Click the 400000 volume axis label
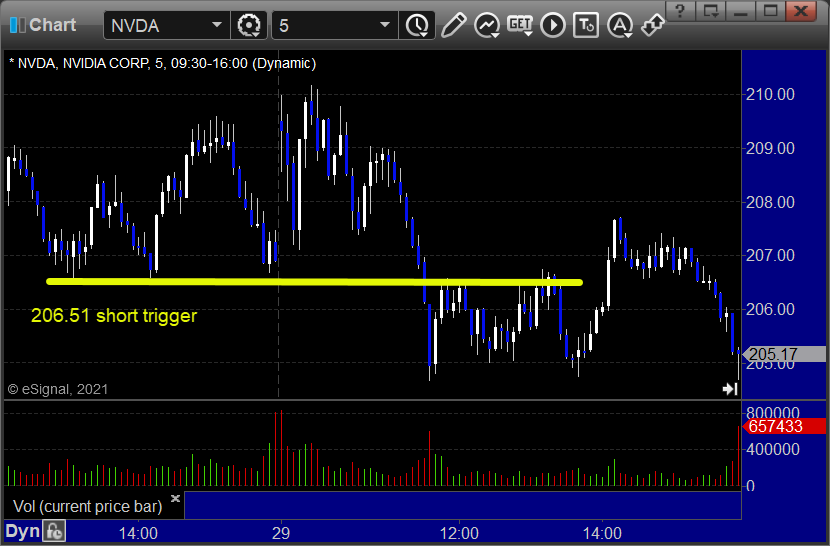830x546 pixels. point(772,450)
